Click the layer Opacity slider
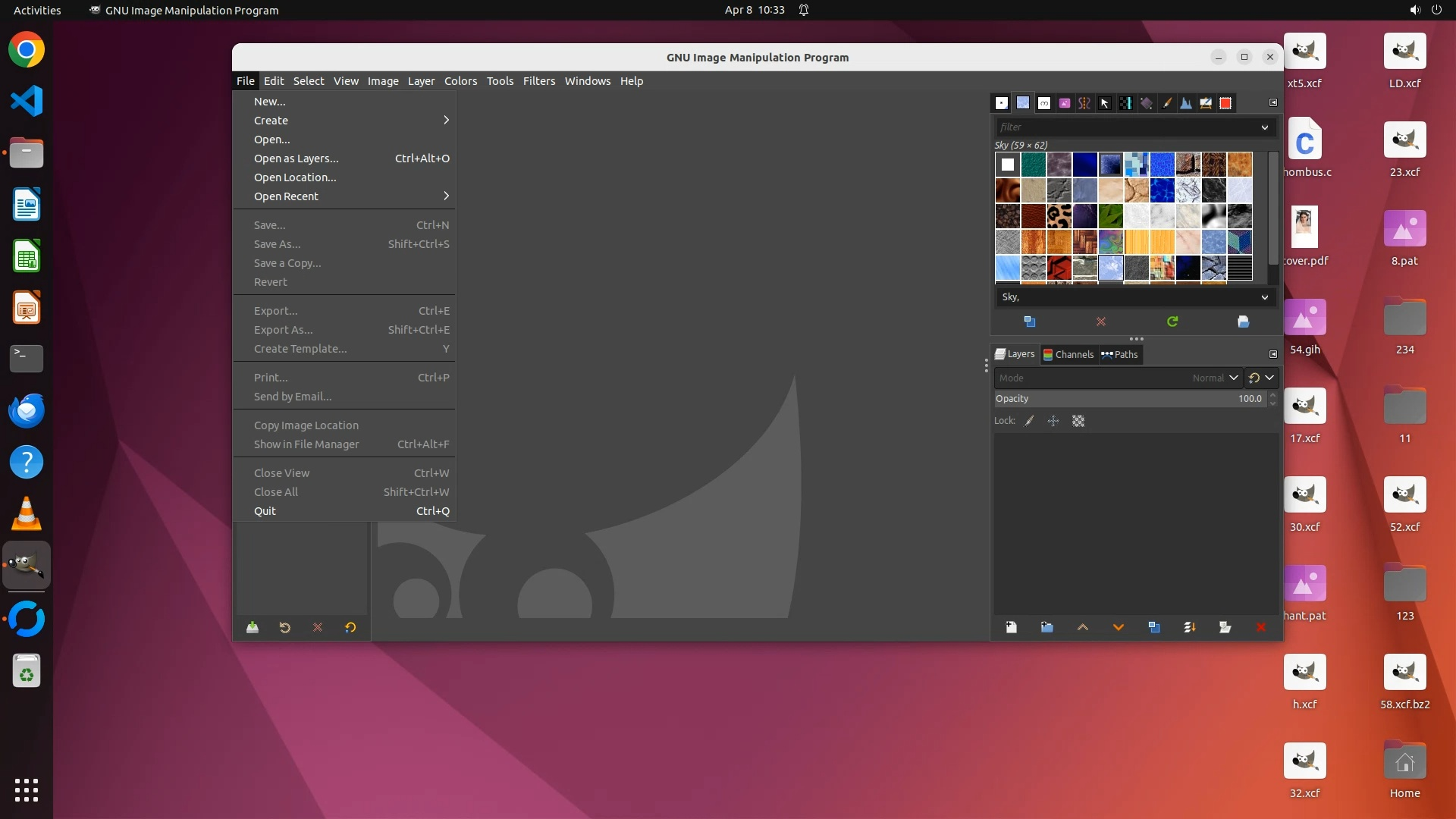 coord(1130,399)
